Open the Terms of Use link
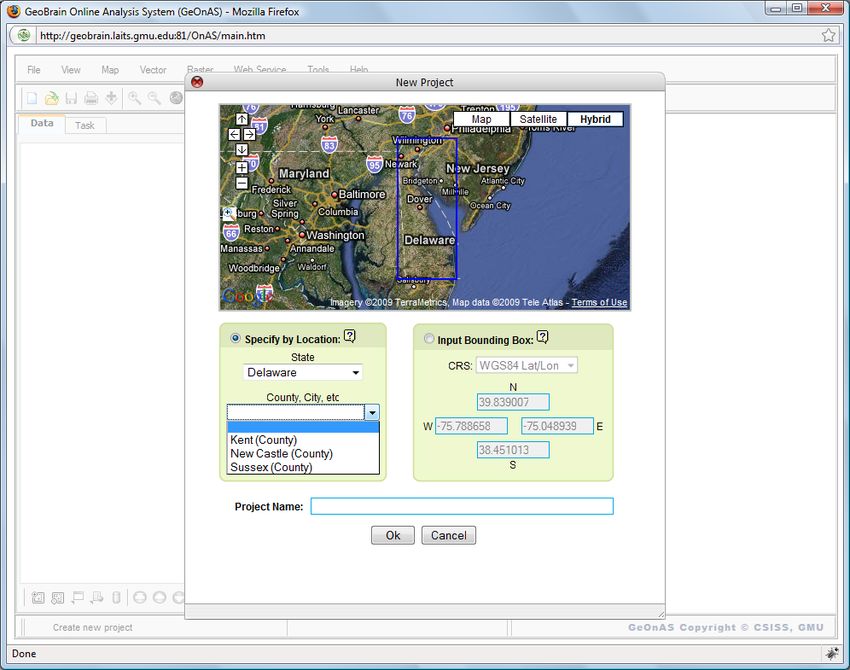The width and height of the screenshot is (850, 670). tap(599, 302)
